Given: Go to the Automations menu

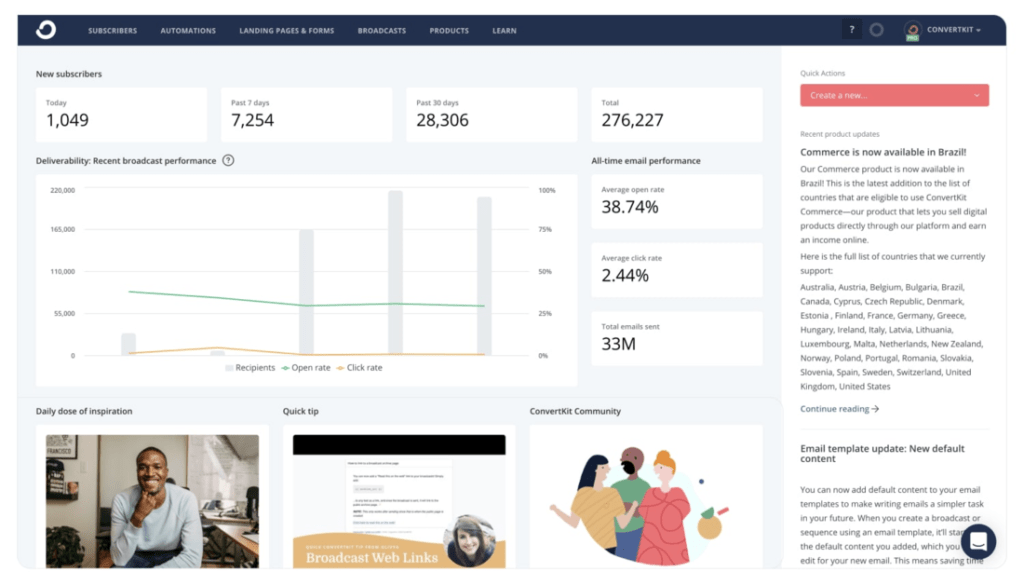Looking at the screenshot, I should coord(188,29).
